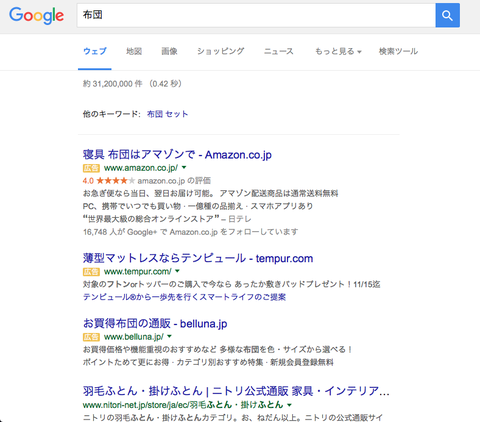Click the www.nitori-net.jp/store green URL
The width and height of the screenshot is (480, 422).
click(x=183, y=405)
